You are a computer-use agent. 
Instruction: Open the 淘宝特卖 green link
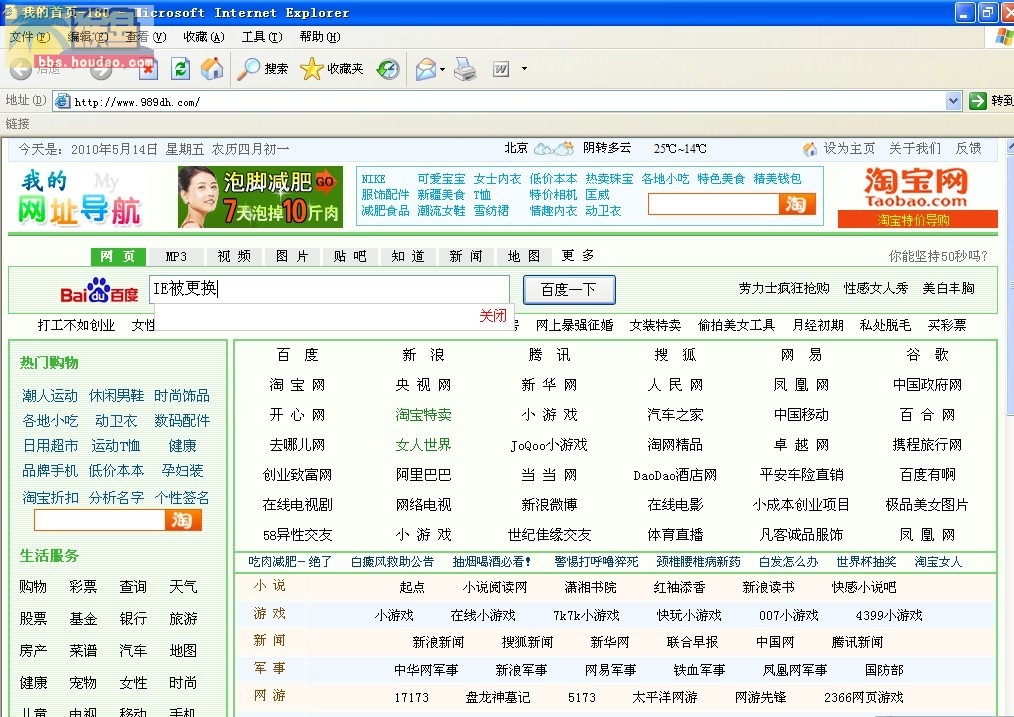[423, 414]
